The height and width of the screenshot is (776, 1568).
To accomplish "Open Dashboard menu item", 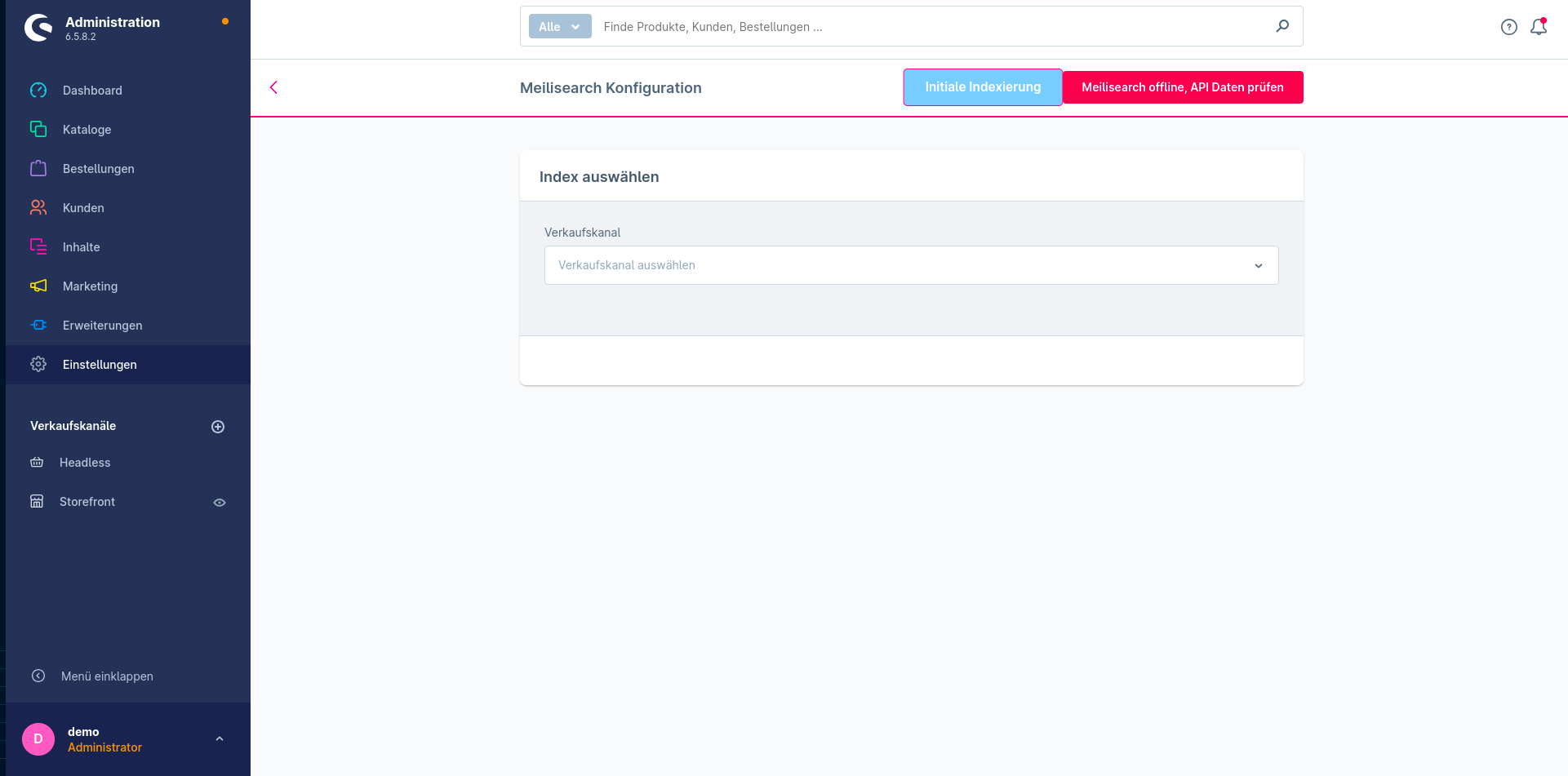I will (128, 91).
